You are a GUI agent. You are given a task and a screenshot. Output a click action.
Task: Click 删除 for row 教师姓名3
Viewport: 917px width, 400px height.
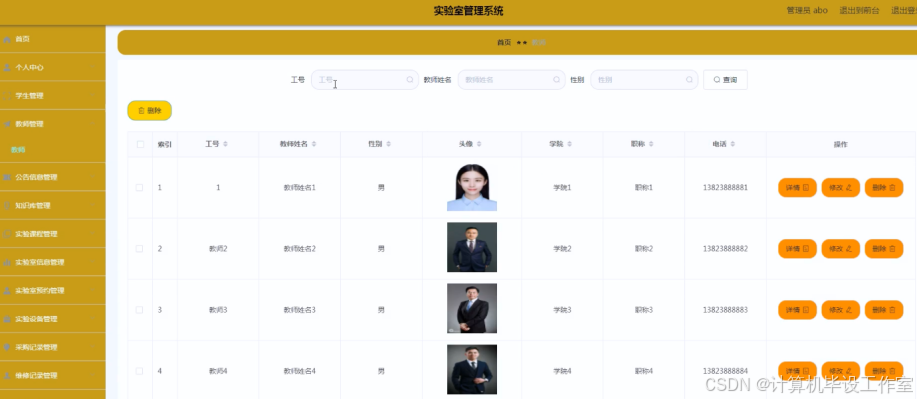(x=884, y=310)
